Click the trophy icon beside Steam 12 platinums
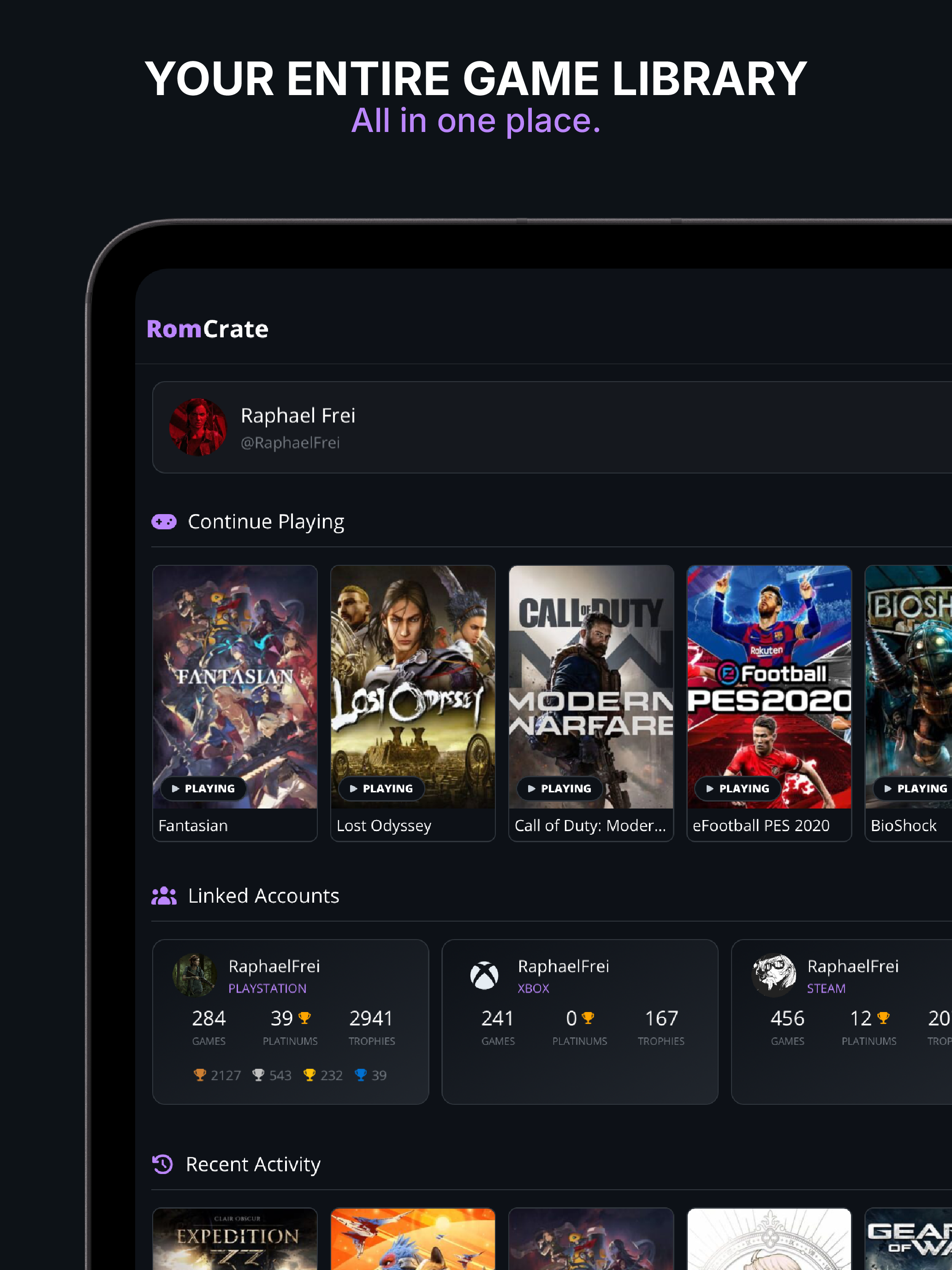 (884, 1018)
